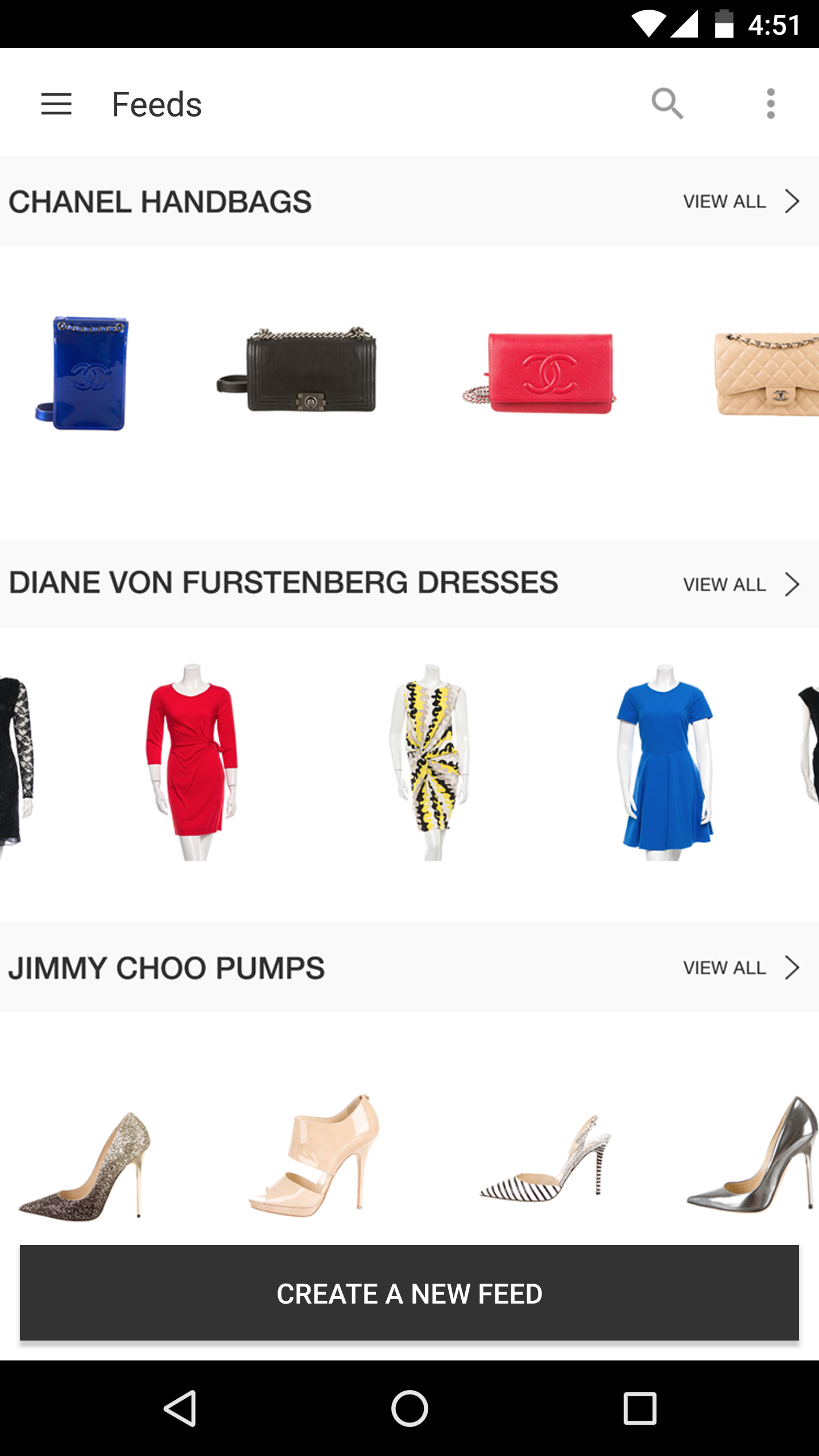Select the striped slingback pump

click(545, 1158)
